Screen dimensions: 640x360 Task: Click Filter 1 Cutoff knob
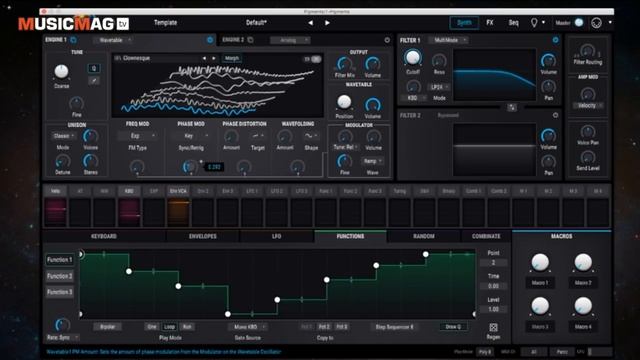412,58
